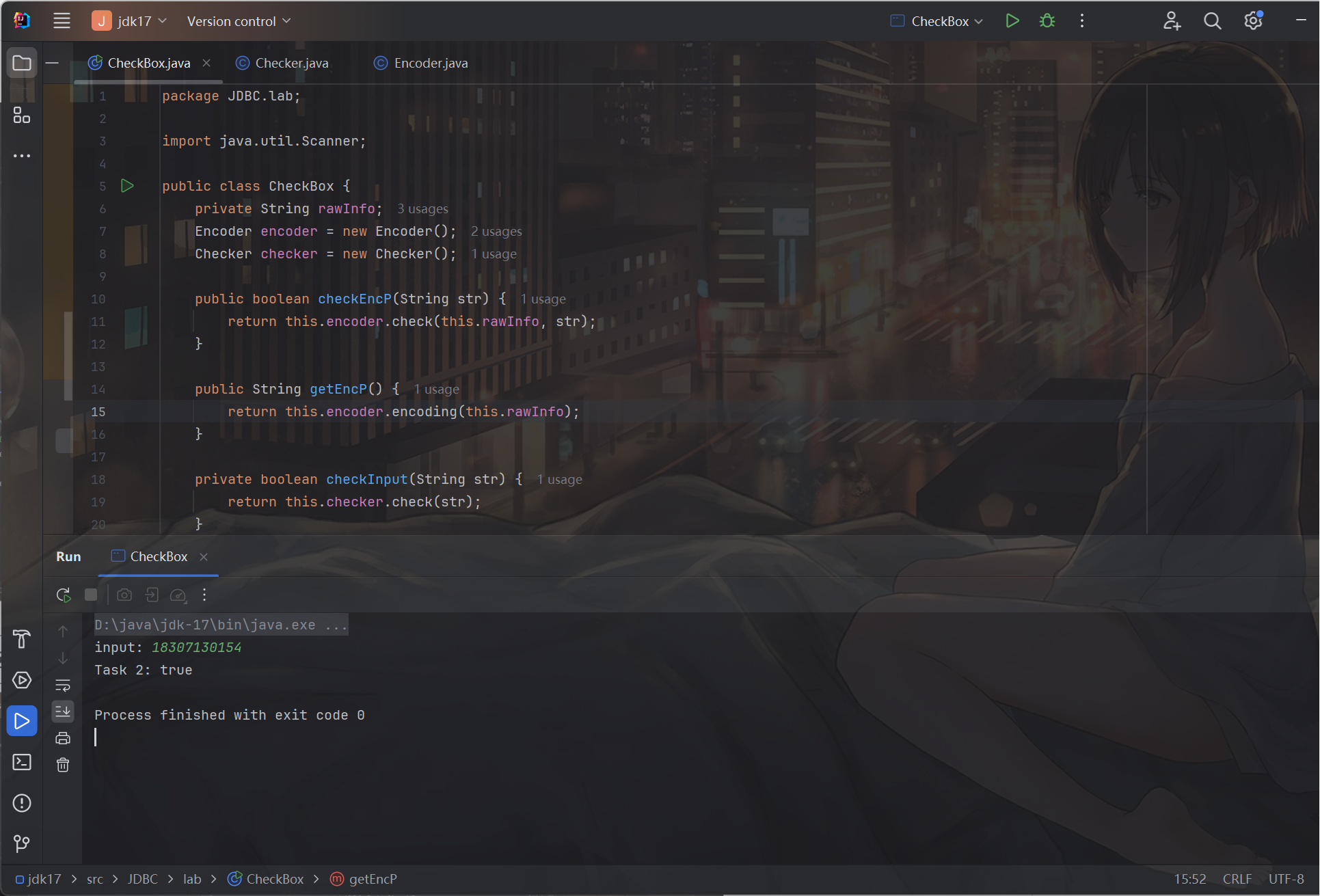Open the Structure tool window
This screenshot has height=896, width=1320.
pyautogui.click(x=22, y=116)
